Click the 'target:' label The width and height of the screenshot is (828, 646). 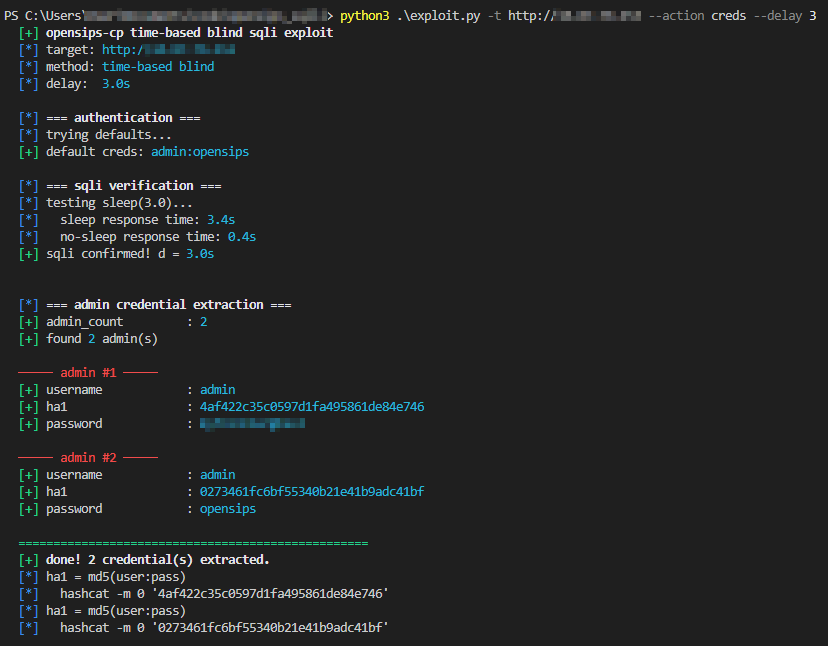[70, 50]
